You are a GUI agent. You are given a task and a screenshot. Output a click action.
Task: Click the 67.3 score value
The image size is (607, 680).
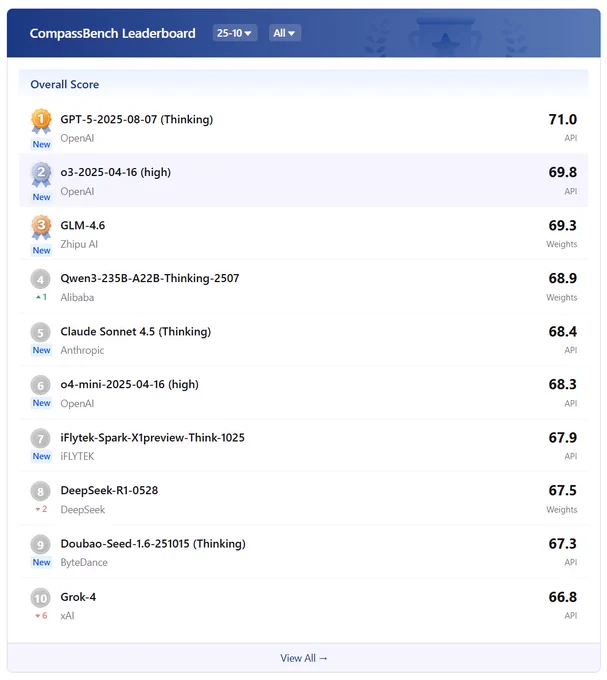pyautogui.click(x=562, y=544)
